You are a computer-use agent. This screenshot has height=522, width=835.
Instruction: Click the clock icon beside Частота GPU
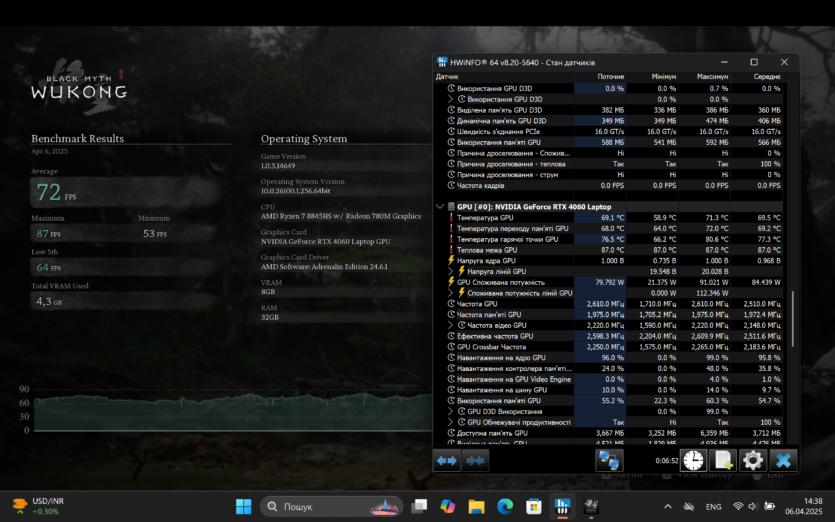[x=451, y=304]
